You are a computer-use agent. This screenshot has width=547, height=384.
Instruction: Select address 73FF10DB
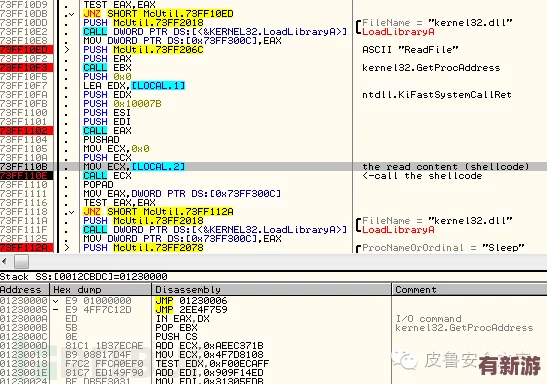click(24, 14)
